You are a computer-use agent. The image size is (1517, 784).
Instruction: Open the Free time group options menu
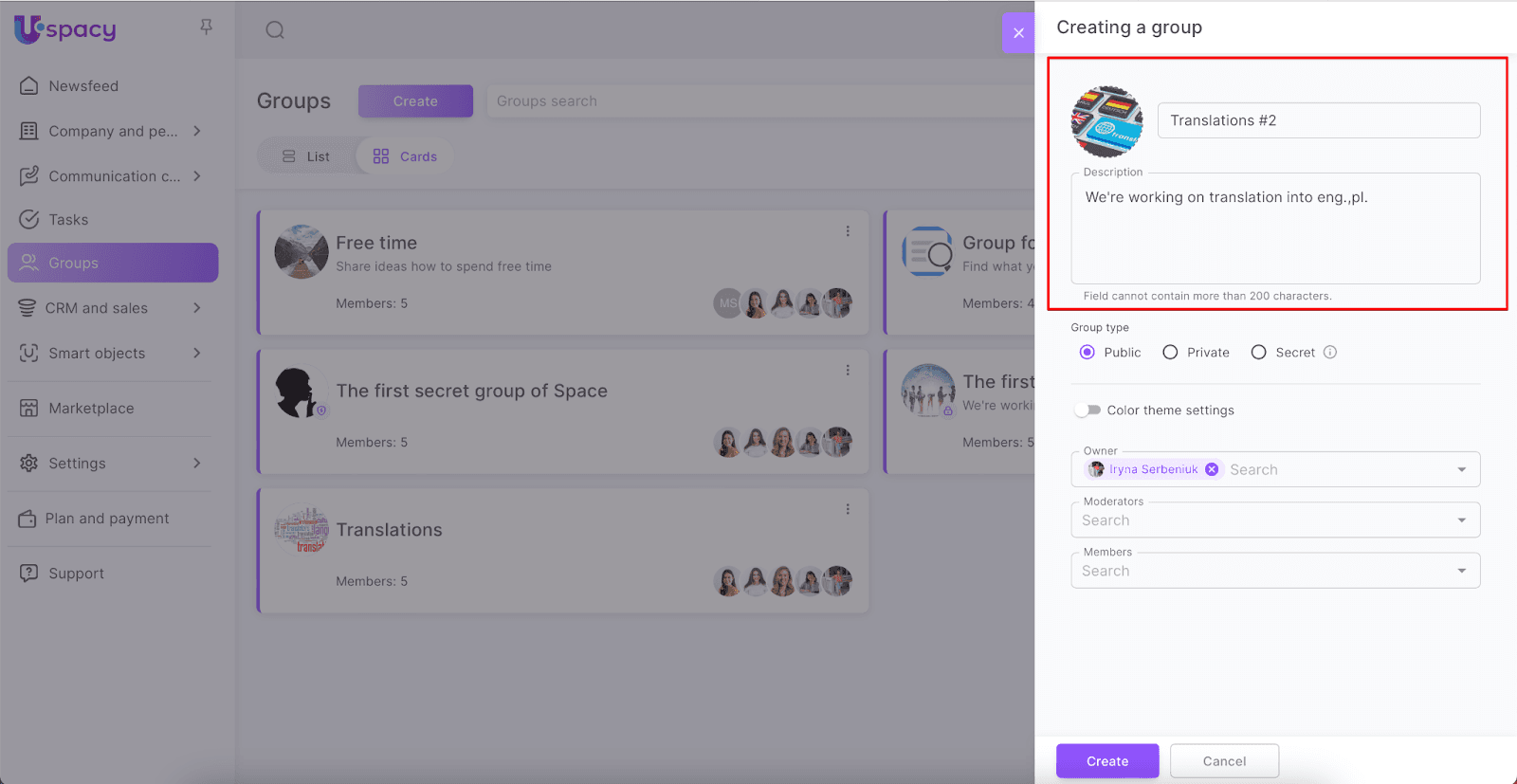point(848,231)
